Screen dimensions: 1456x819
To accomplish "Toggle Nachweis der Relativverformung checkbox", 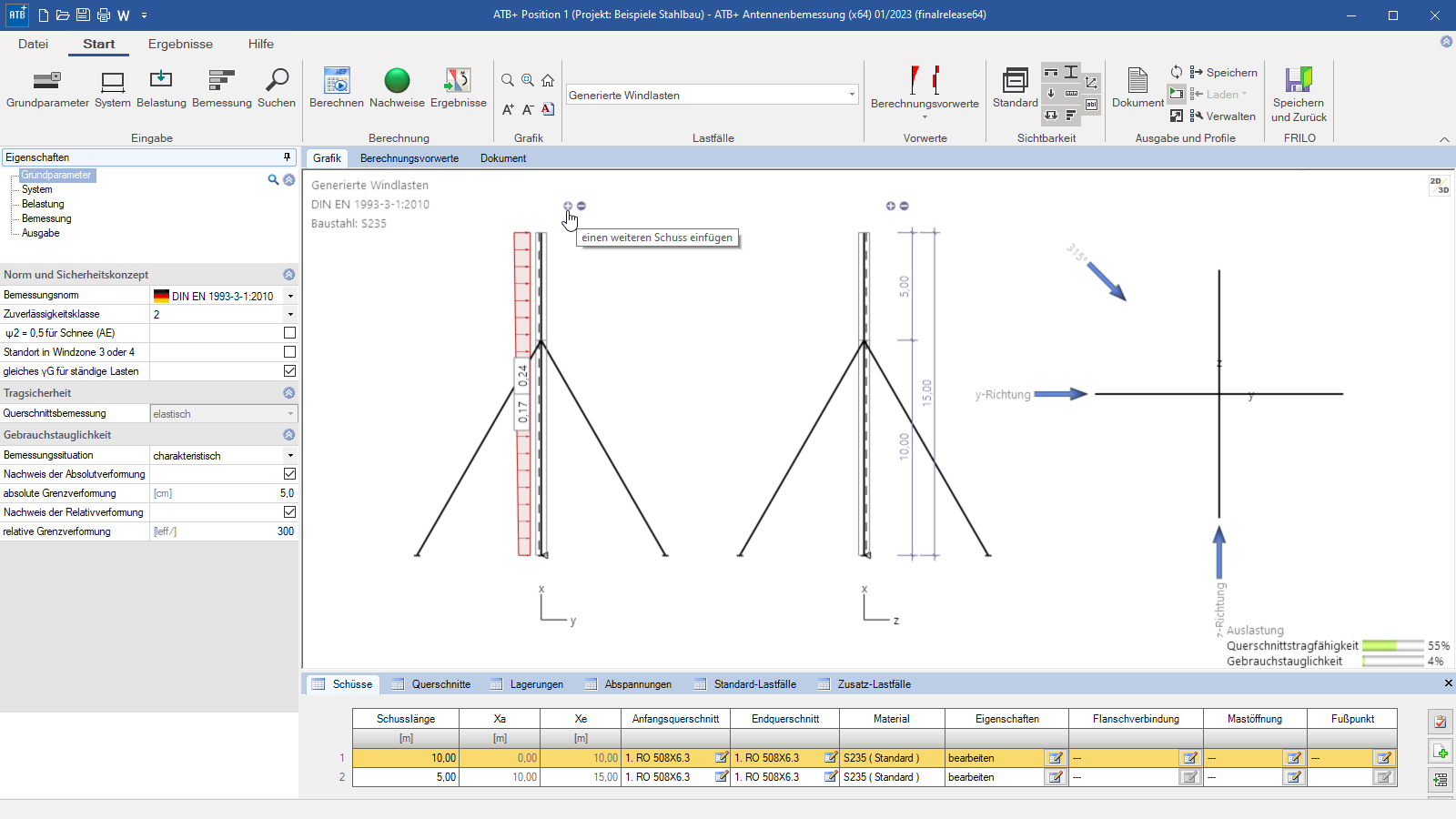I will (289, 512).
